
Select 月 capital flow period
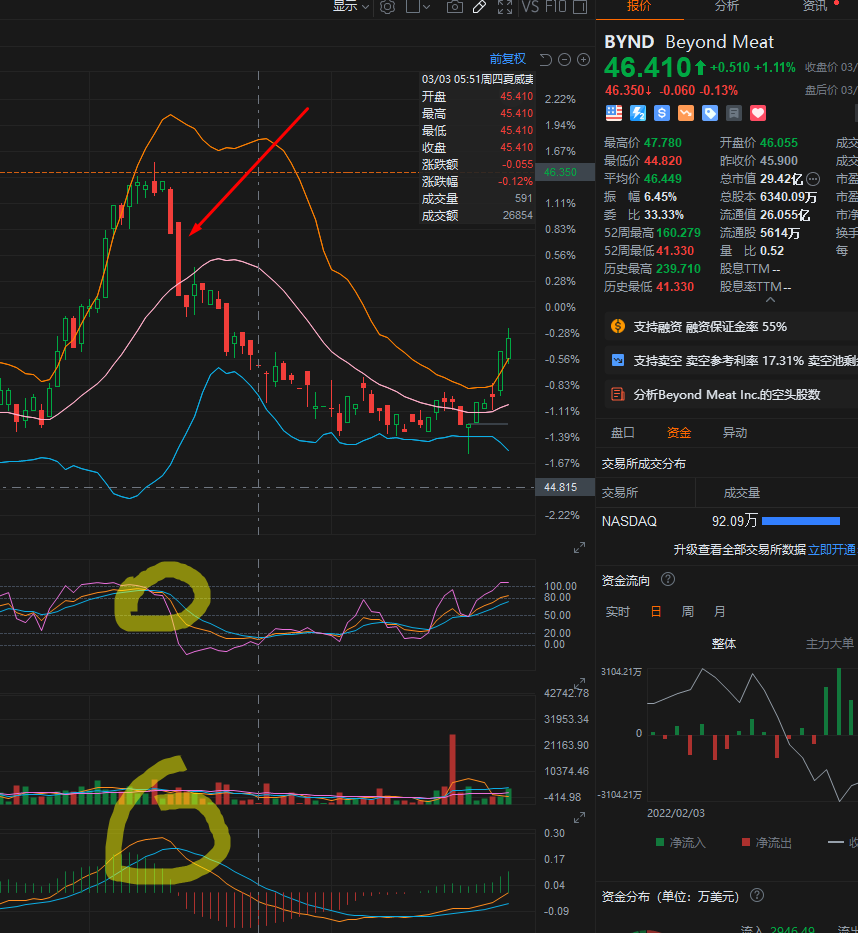point(719,612)
